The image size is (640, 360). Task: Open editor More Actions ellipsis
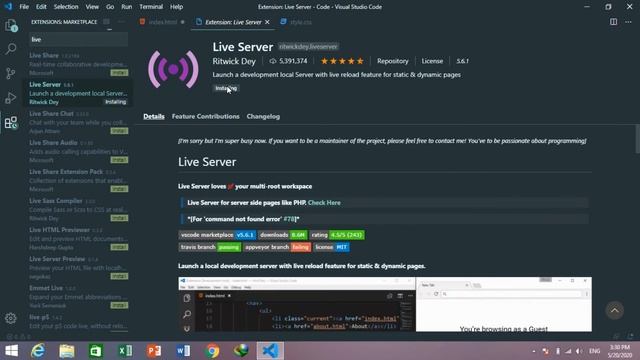[x=628, y=22]
